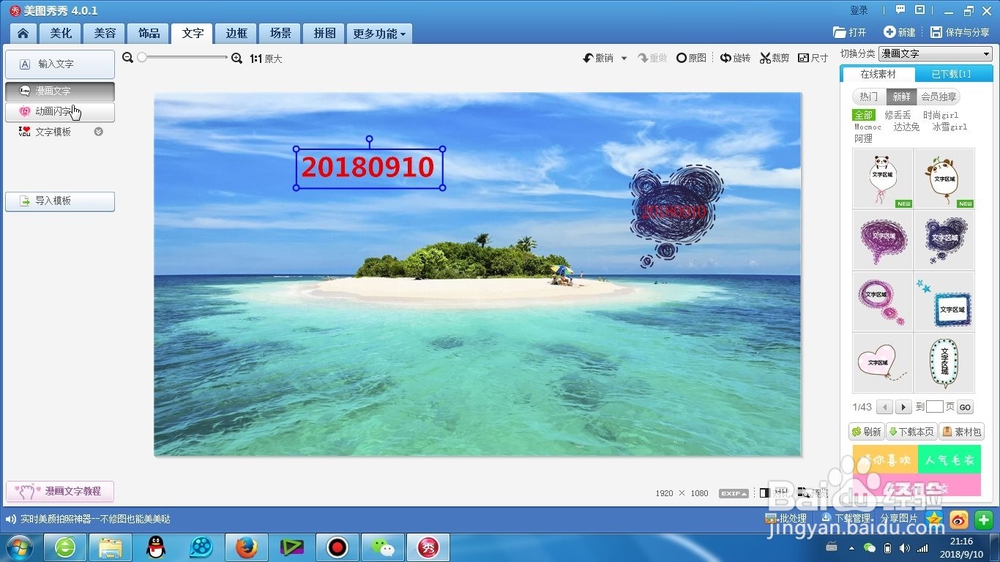Open download manager (下载管理)
This screenshot has height=562, width=1000.
(x=846, y=518)
